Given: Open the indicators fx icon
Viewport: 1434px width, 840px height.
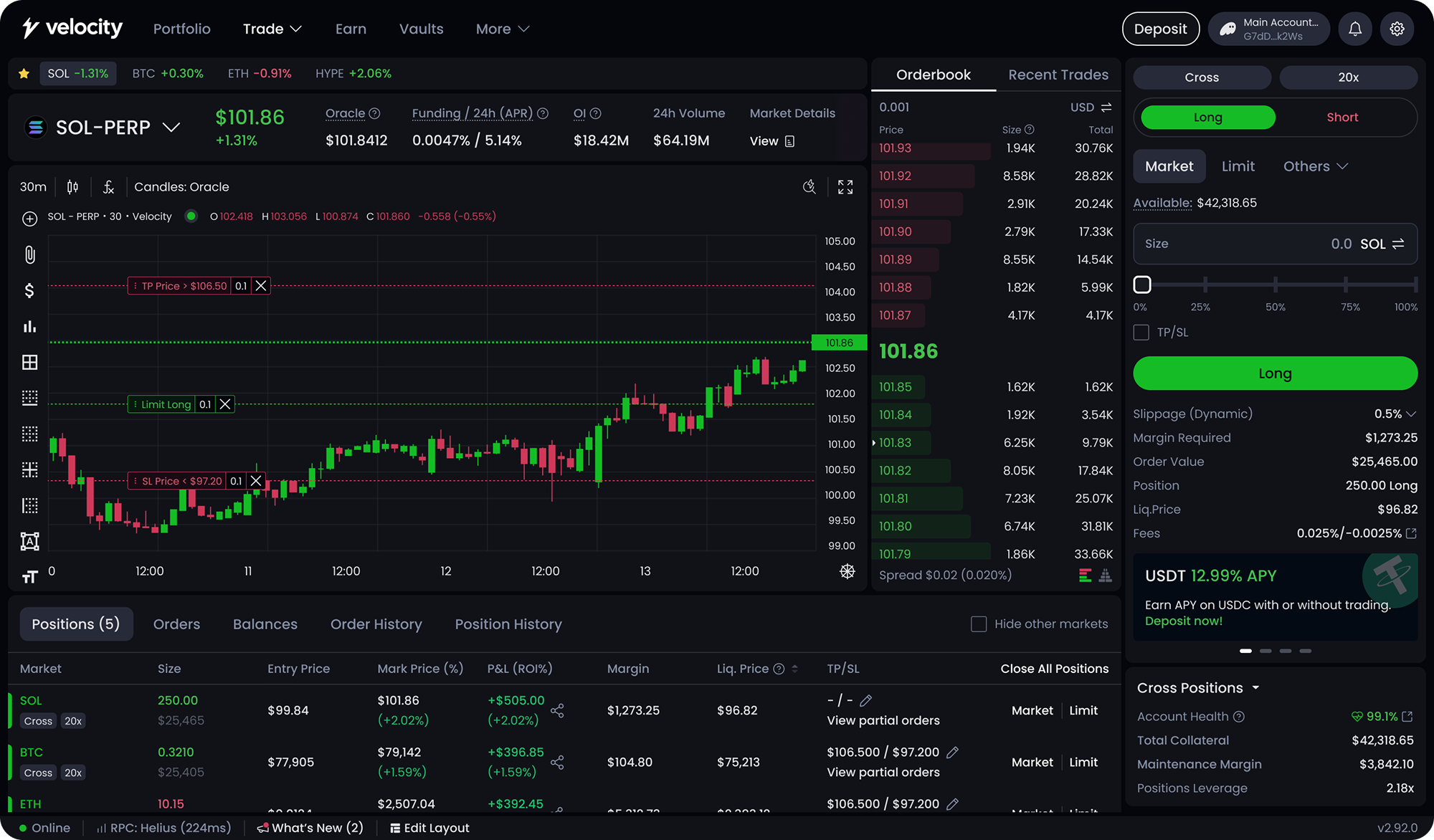Looking at the screenshot, I should click(x=109, y=187).
